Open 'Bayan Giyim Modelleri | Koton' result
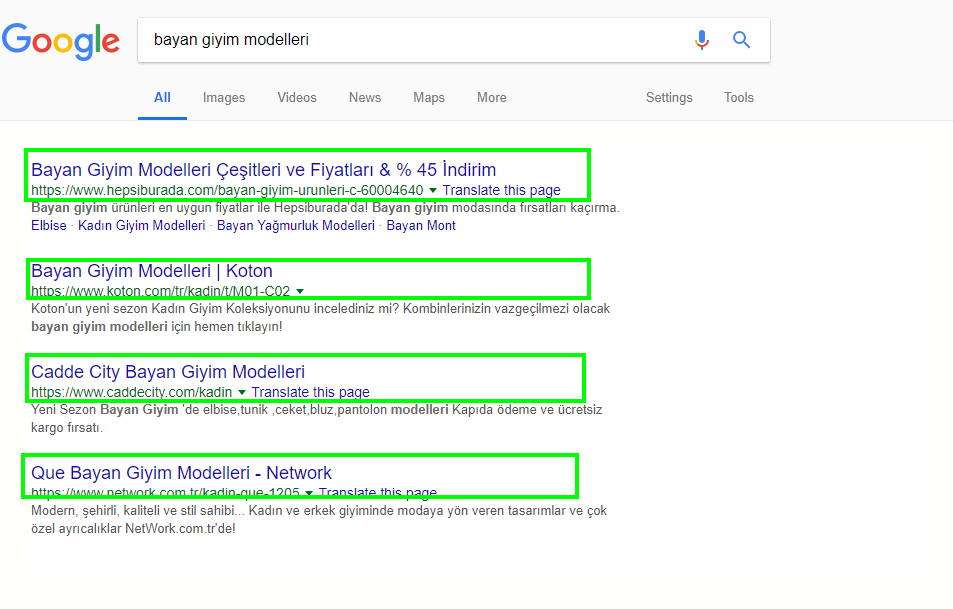Image resolution: width=953 pixels, height=609 pixels. coord(152,270)
